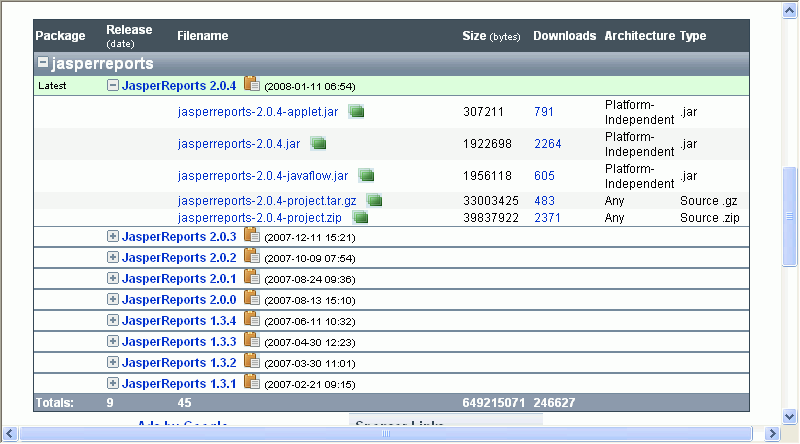This screenshot has width=800, height=444.
Task: Click the vertical scrollbar up arrow
Action: point(790,11)
